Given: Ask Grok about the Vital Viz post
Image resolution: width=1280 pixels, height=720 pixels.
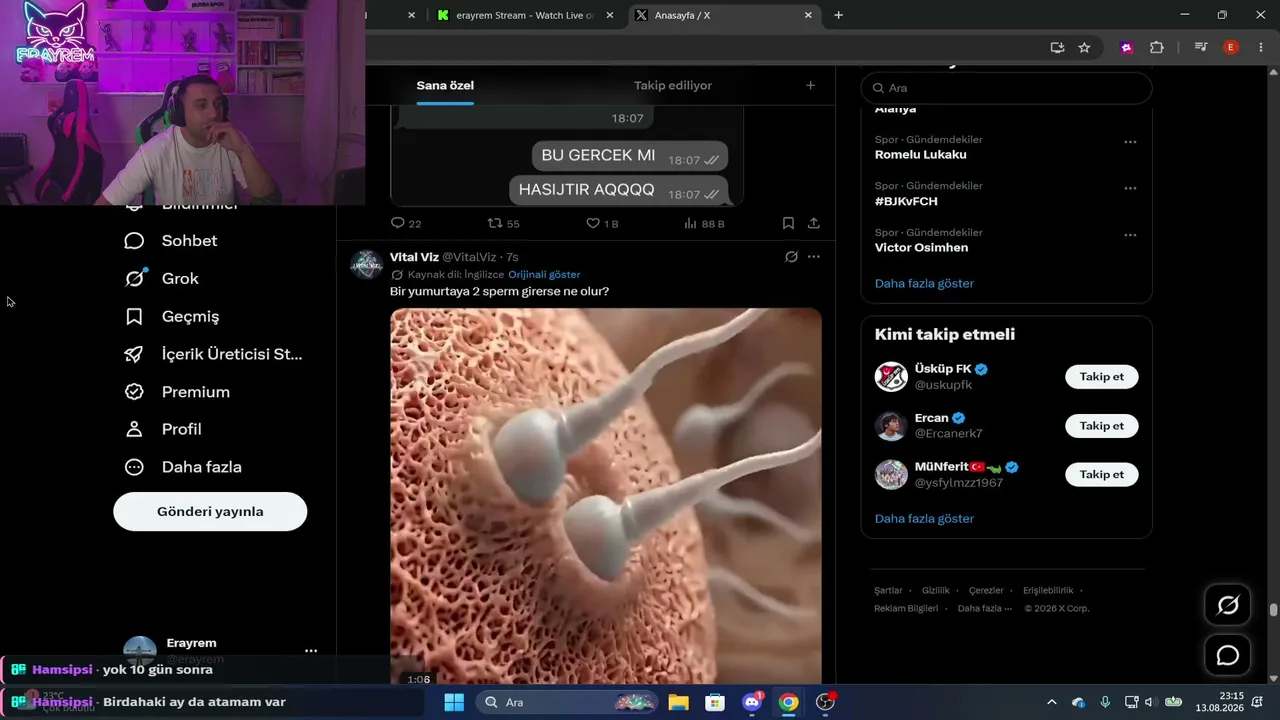Looking at the screenshot, I should 791,257.
